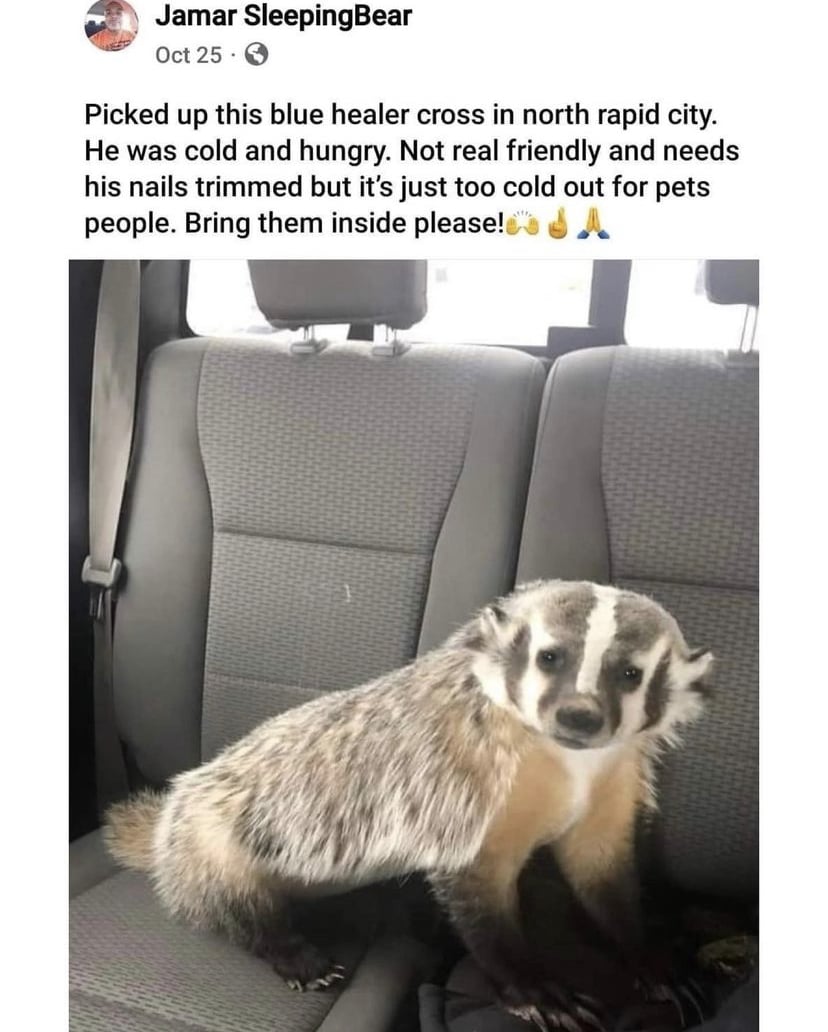
Task: Click the words 'north rapid city'
Action: (x=617, y=115)
